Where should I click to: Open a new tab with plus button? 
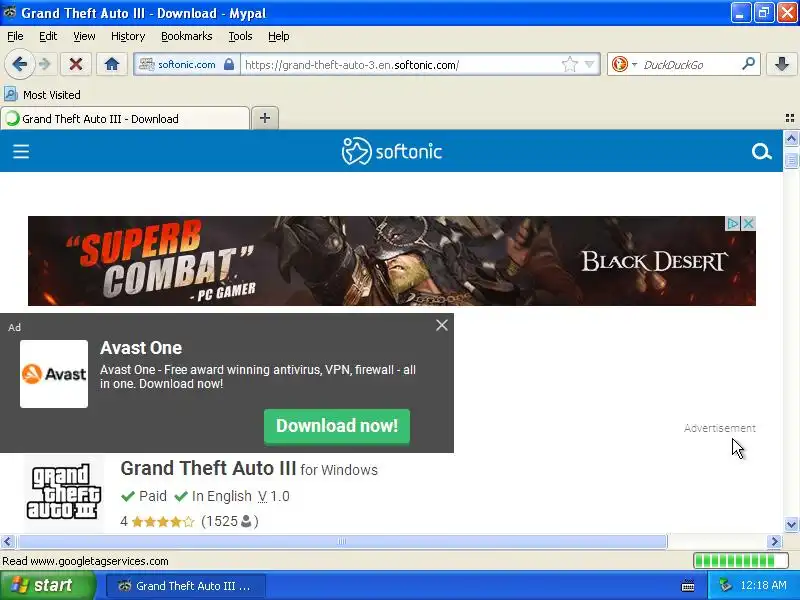tap(265, 118)
